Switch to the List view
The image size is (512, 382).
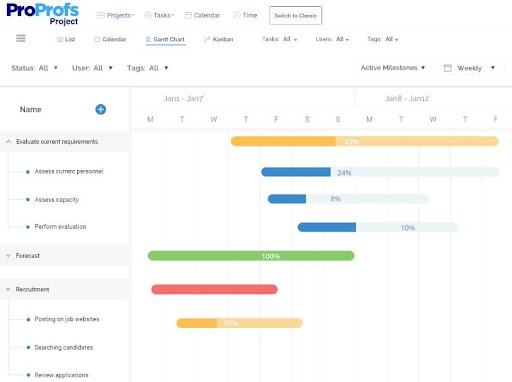coord(66,39)
